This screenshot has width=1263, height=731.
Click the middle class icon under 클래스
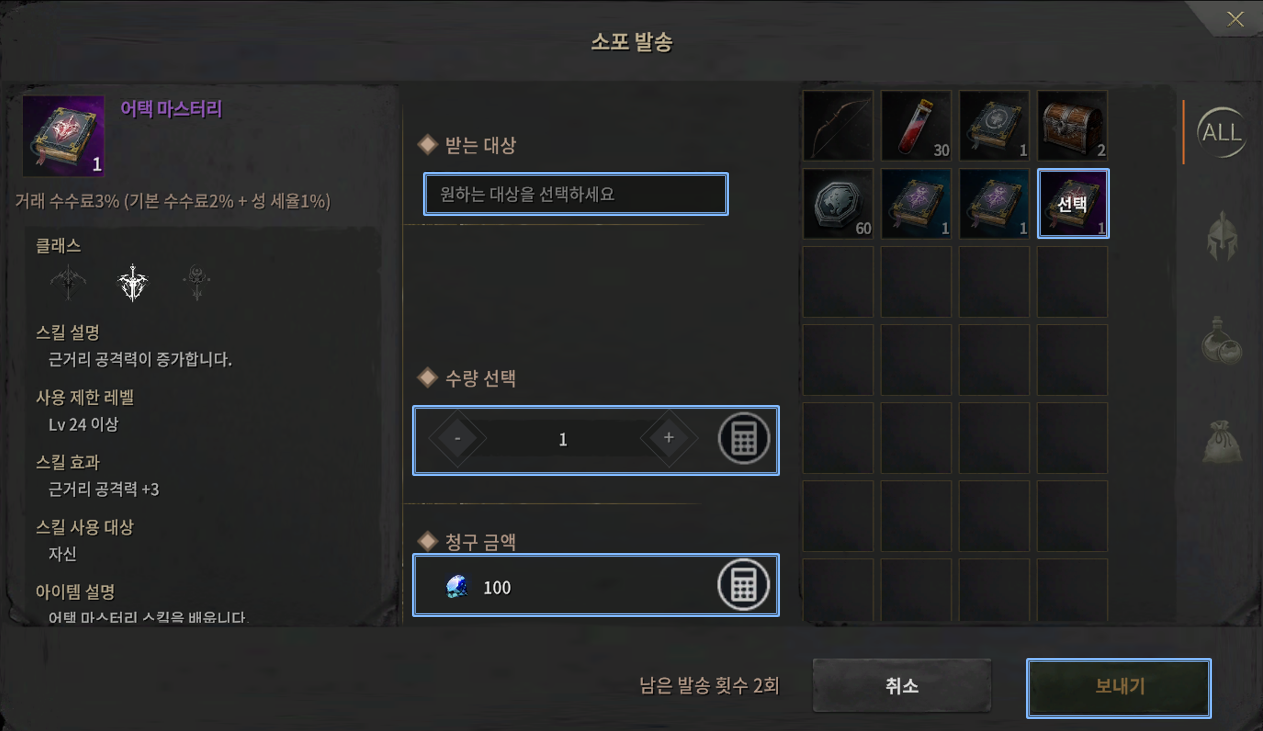pos(133,283)
